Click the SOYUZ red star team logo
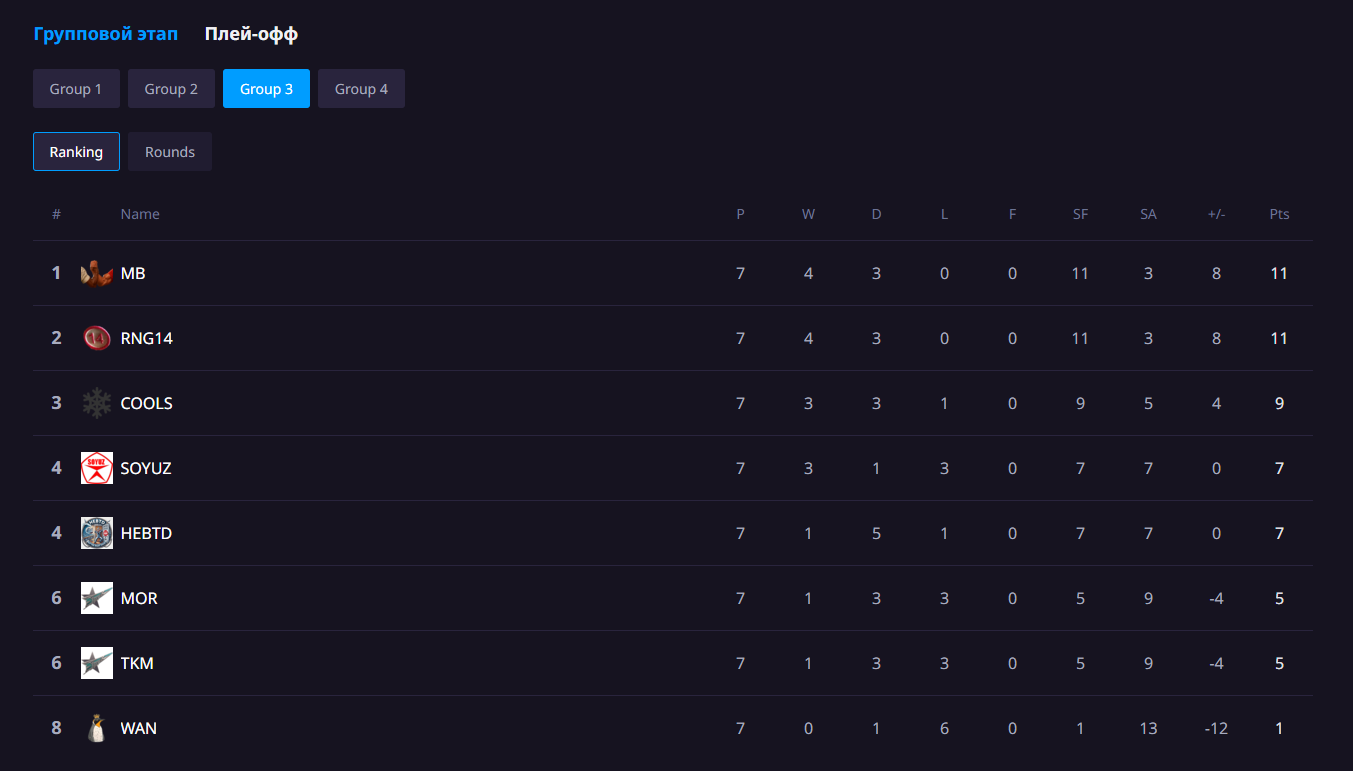Viewport: 1353px width, 771px height. pyautogui.click(x=97, y=468)
